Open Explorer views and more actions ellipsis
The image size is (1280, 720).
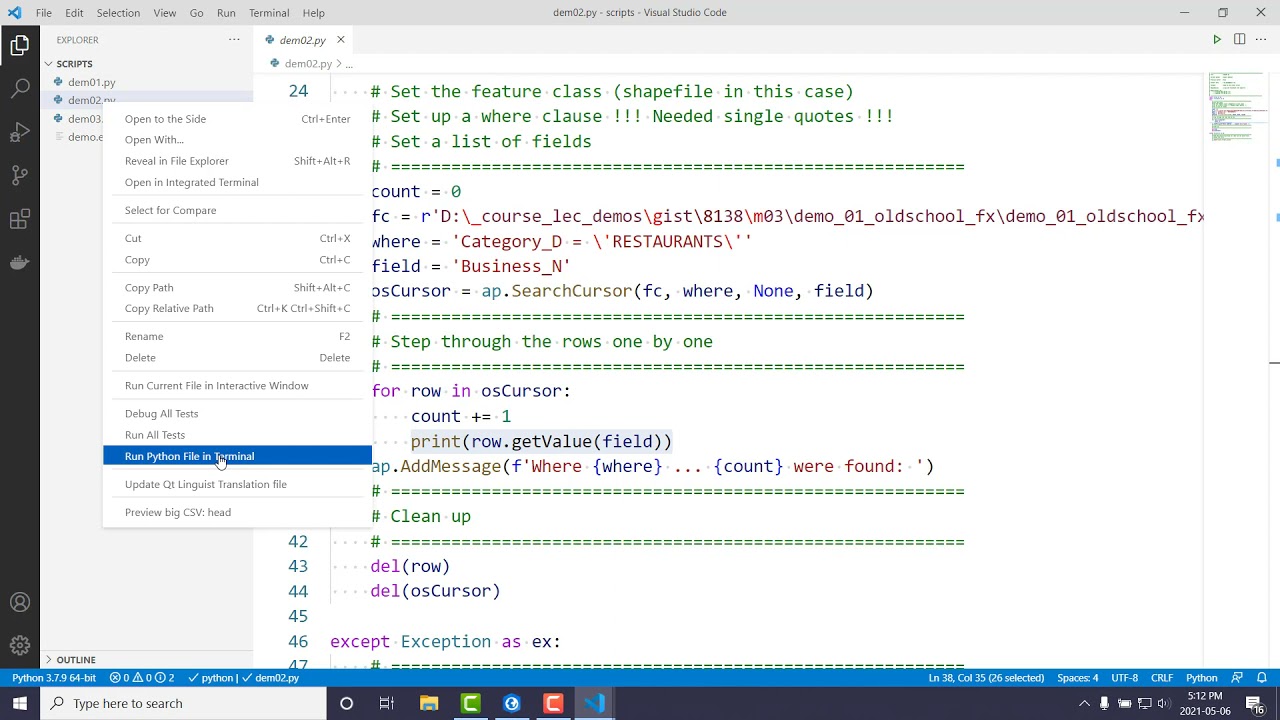click(x=234, y=40)
